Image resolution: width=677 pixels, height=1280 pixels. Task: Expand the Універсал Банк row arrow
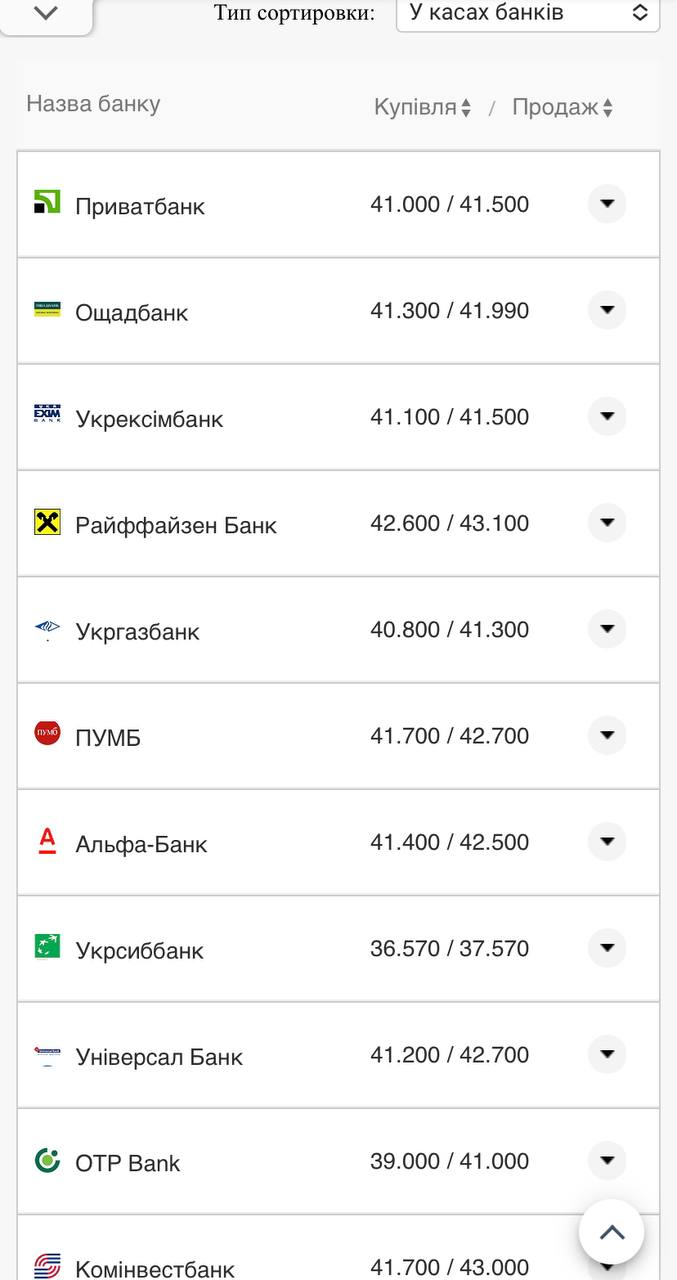click(606, 1054)
